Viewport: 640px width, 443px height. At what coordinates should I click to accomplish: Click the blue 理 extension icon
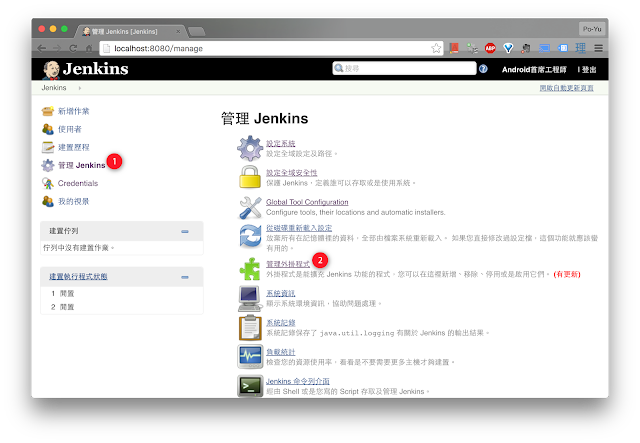click(x=580, y=48)
